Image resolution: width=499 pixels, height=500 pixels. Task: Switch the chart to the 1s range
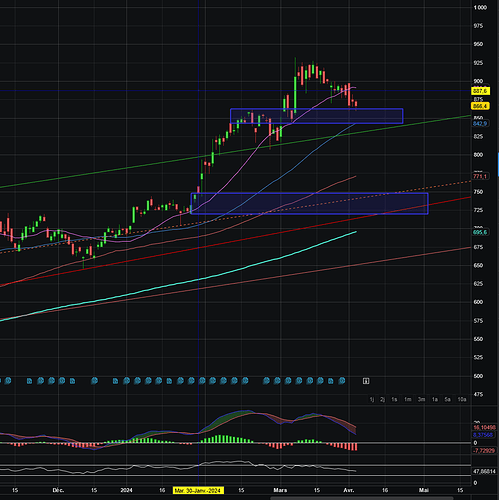point(394,399)
